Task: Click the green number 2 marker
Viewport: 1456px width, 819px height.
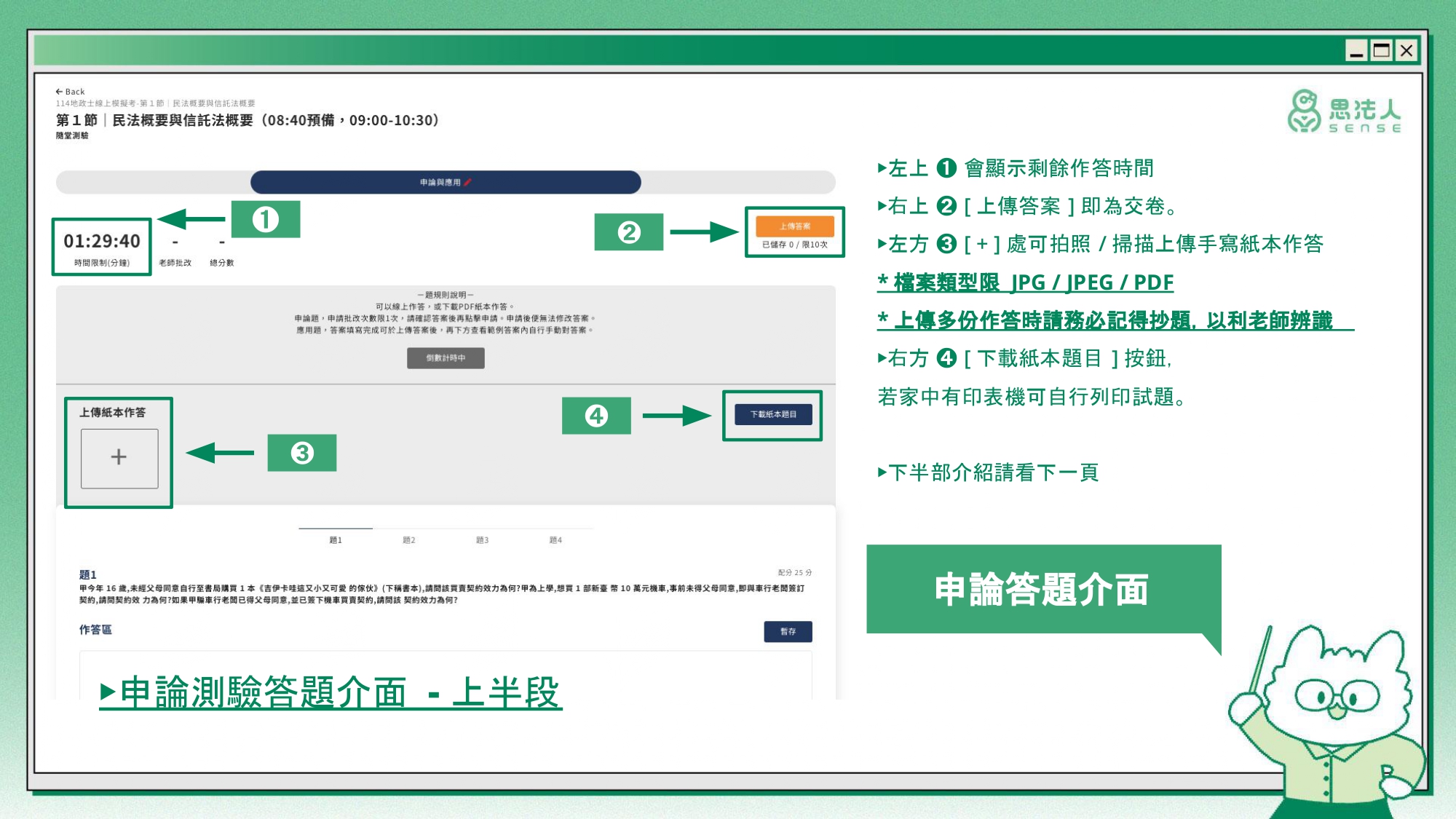Action: point(628,232)
